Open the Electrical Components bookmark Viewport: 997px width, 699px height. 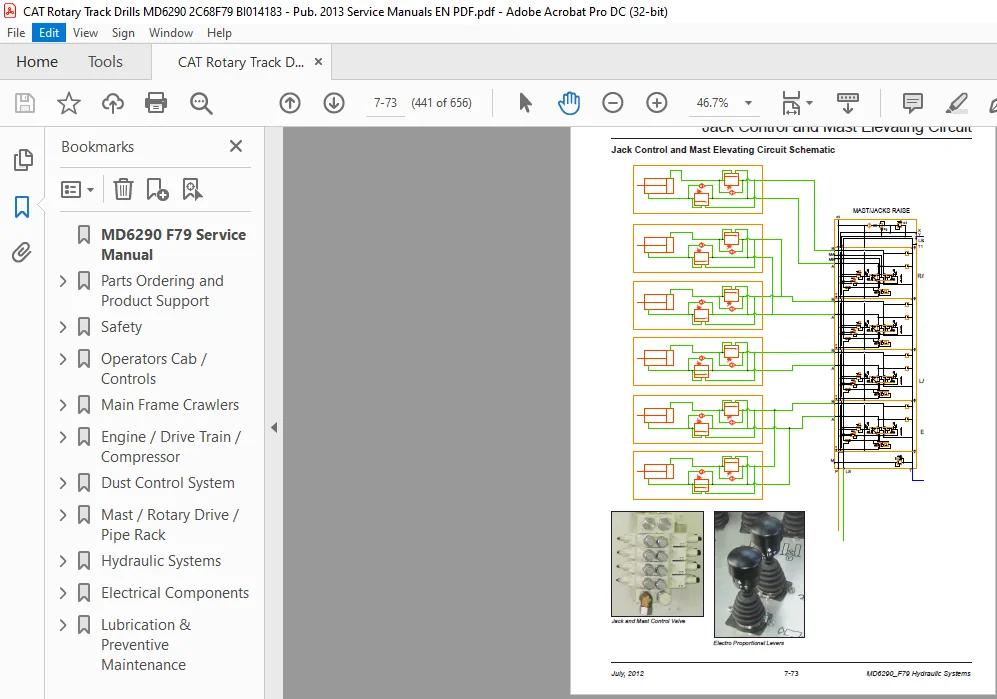point(175,593)
